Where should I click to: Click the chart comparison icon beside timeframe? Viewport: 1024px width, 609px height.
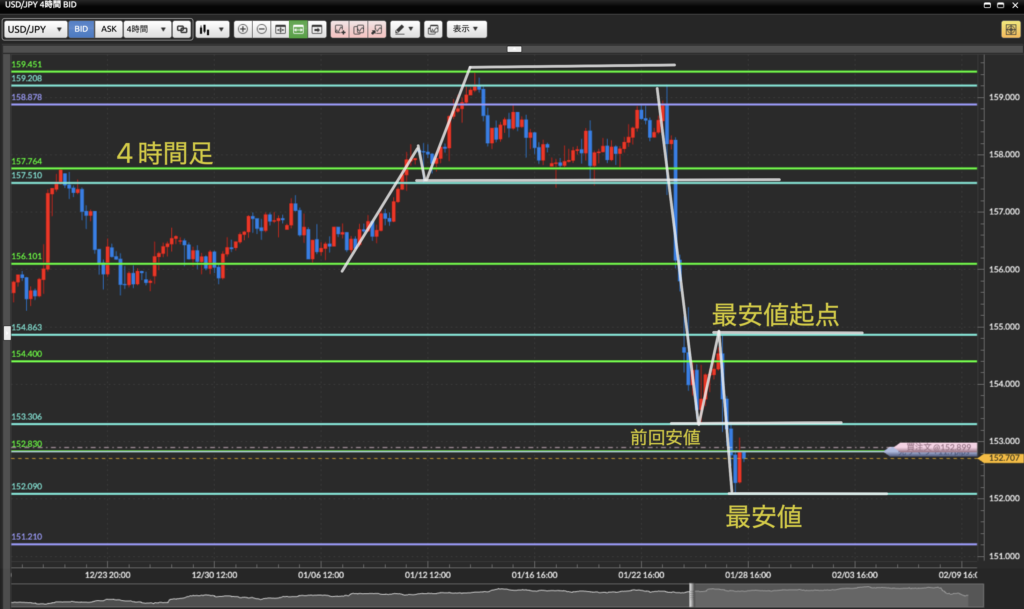(181, 30)
